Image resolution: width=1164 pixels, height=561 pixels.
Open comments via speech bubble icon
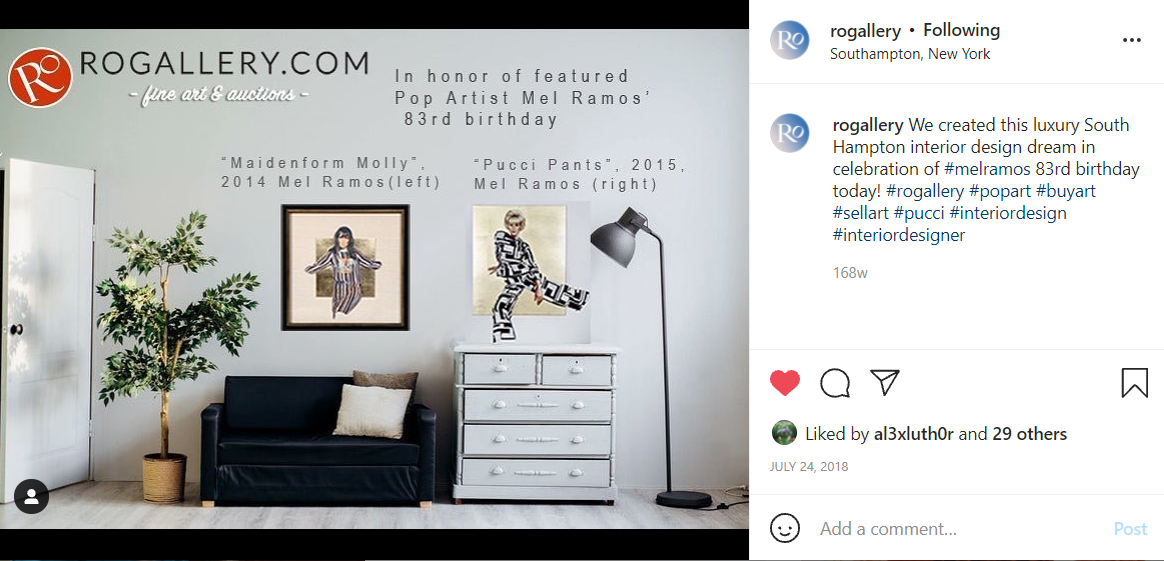[x=834, y=383]
